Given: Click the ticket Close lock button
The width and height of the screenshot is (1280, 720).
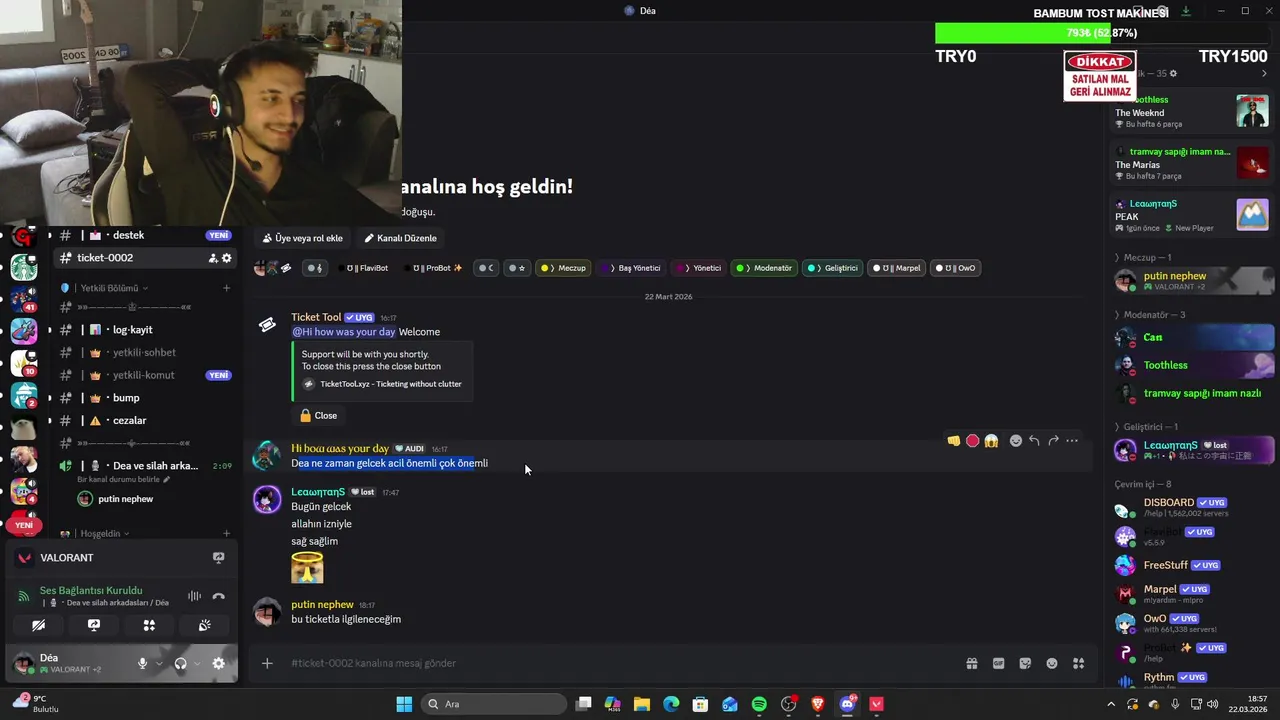Looking at the screenshot, I should click(x=319, y=415).
